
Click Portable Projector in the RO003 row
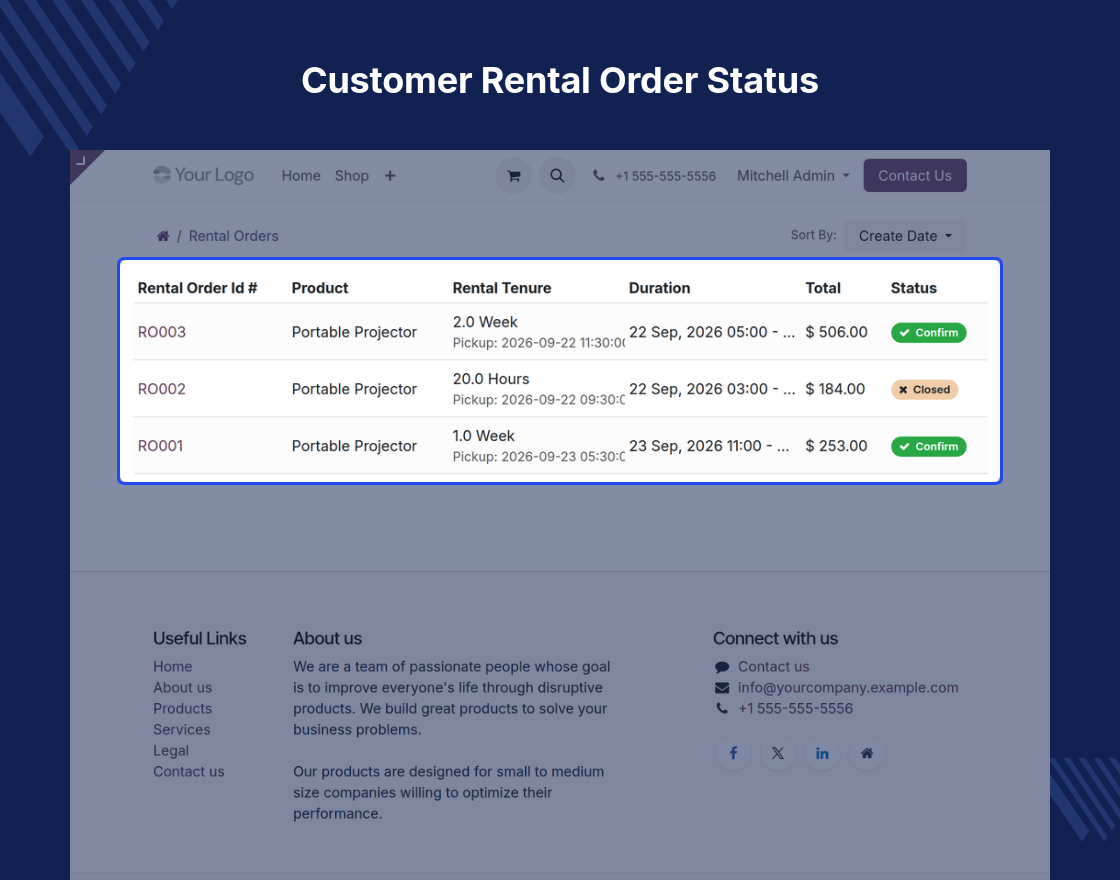(x=354, y=332)
